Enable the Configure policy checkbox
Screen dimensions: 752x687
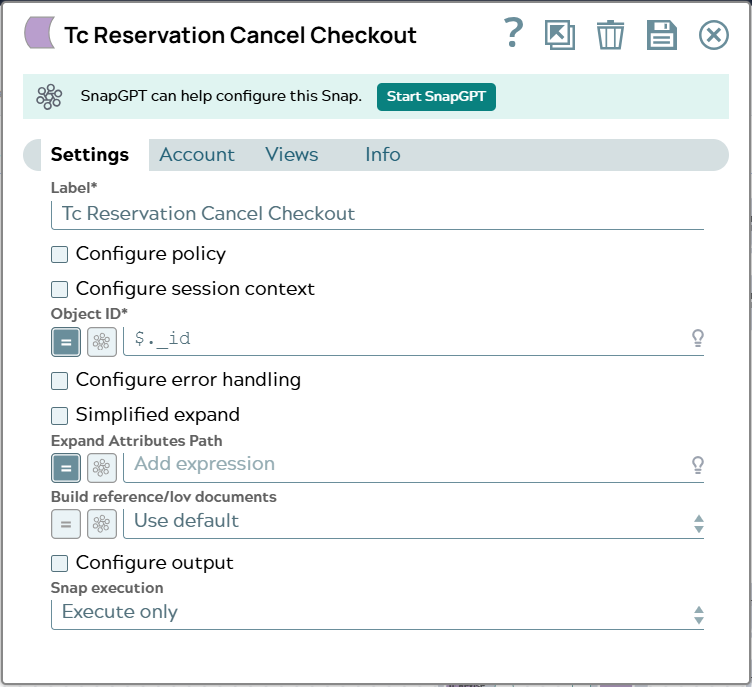(x=59, y=254)
